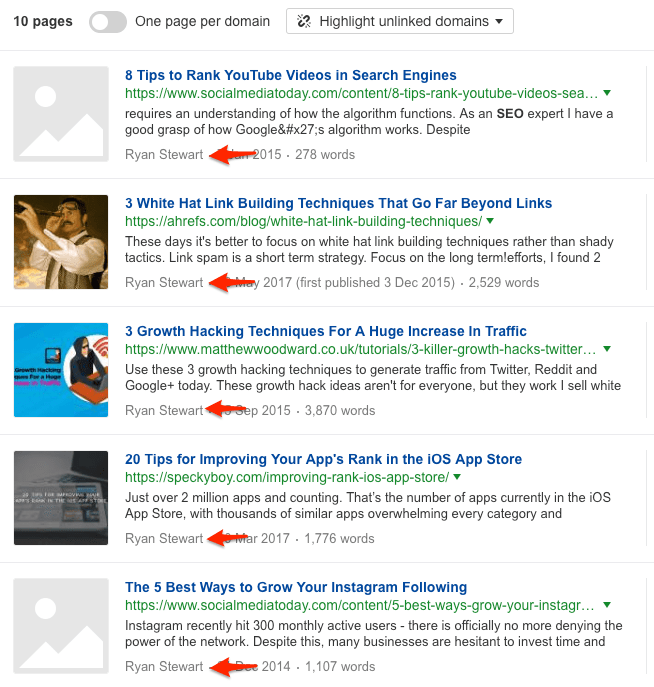Open '3 Growth Hacking Techniques' article link
Screen dimensions: 654x687
click(325, 331)
